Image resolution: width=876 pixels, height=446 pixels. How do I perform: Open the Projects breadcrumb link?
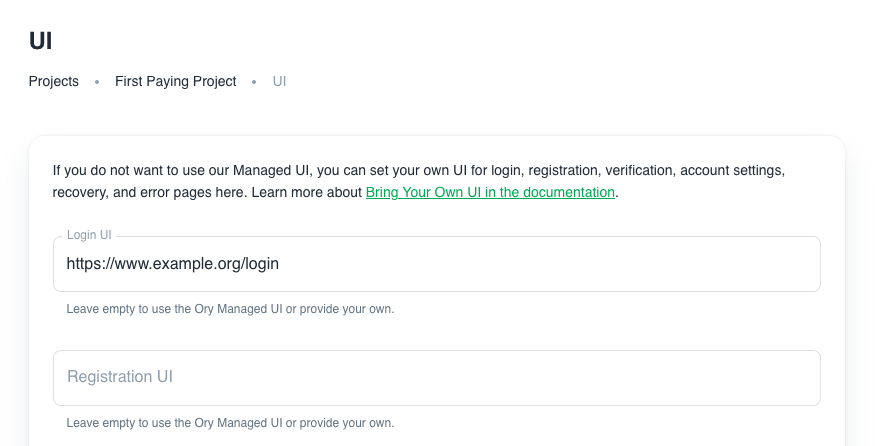pos(54,82)
